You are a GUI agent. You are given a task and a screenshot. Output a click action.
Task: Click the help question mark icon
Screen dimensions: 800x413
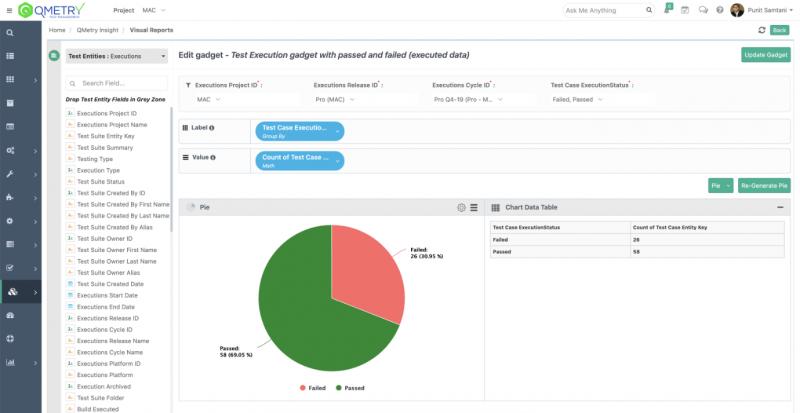720,10
